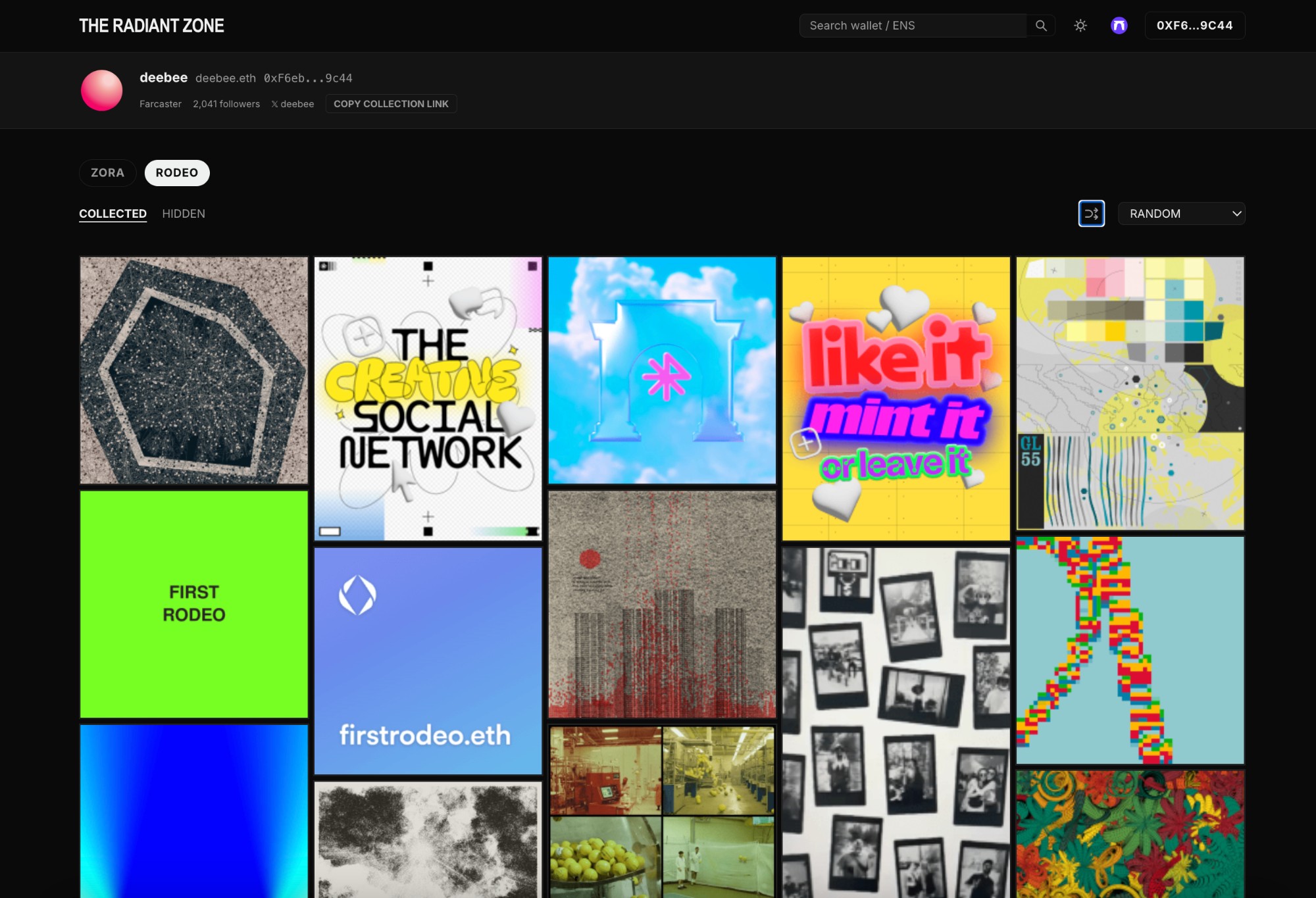Switch to the HIDDEN tab

(x=184, y=214)
